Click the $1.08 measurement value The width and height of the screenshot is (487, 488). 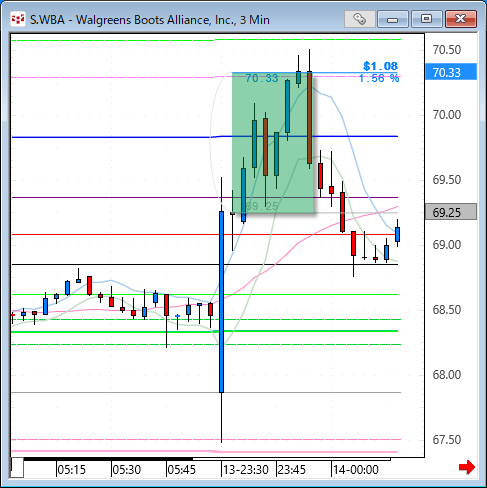380,66
